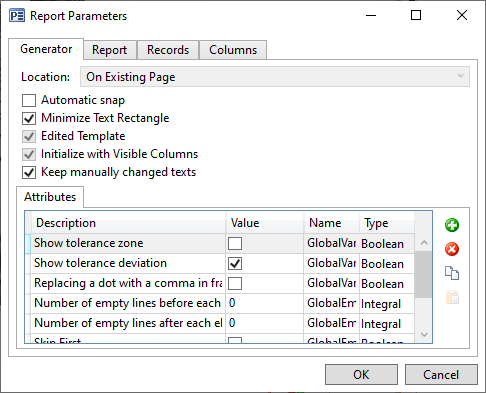
Task: Click value field of empty lines before each
Action: click(265, 303)
